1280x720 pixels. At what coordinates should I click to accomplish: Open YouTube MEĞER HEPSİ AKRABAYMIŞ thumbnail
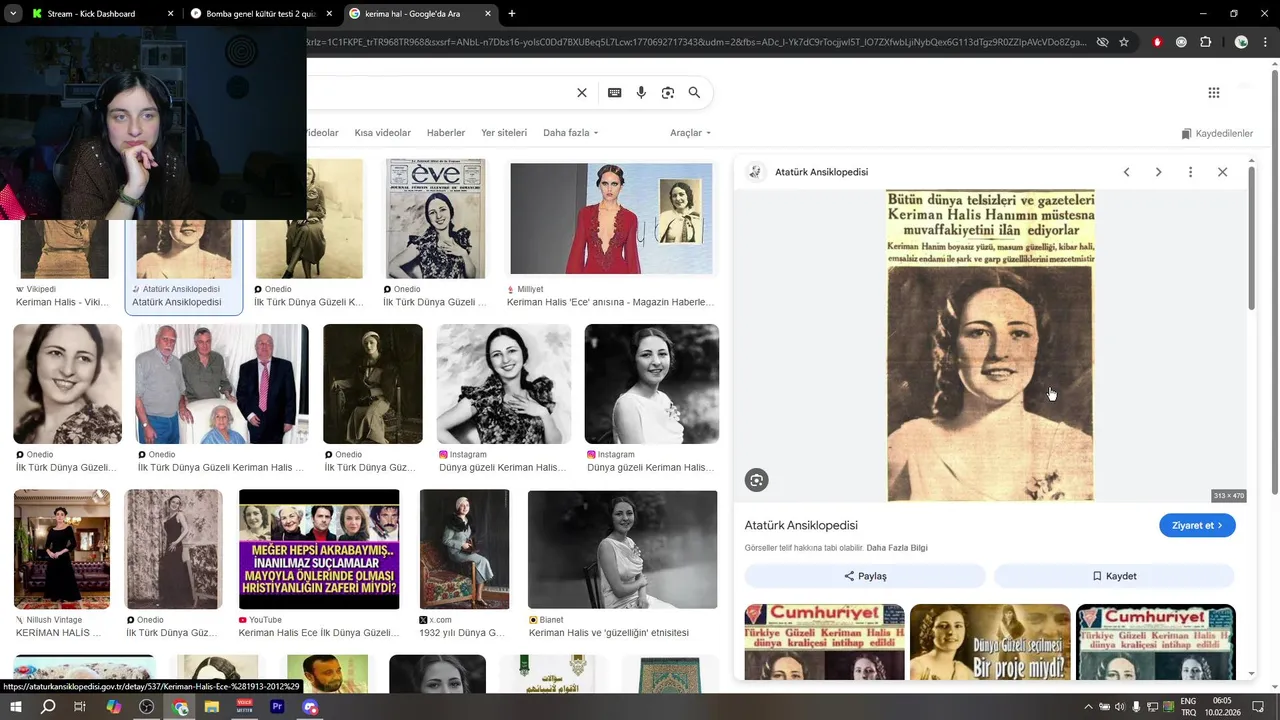click(x=319, y=549)
